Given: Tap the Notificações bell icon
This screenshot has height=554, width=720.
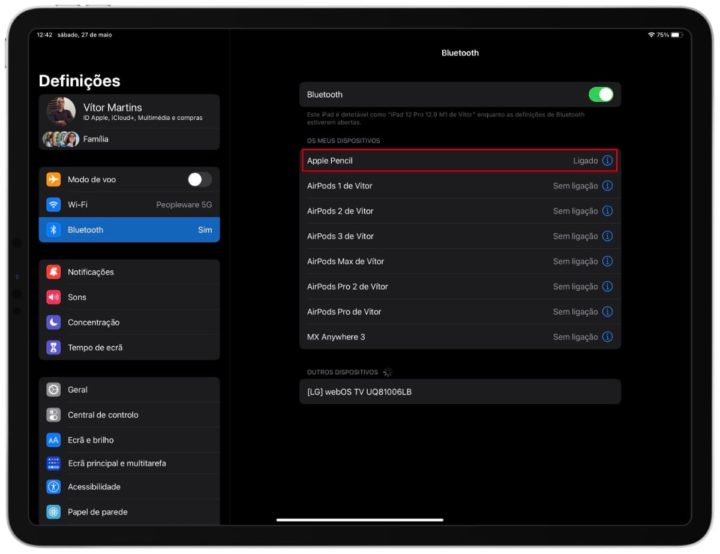Looking at the screenshot, I should (x=53, y=272).
